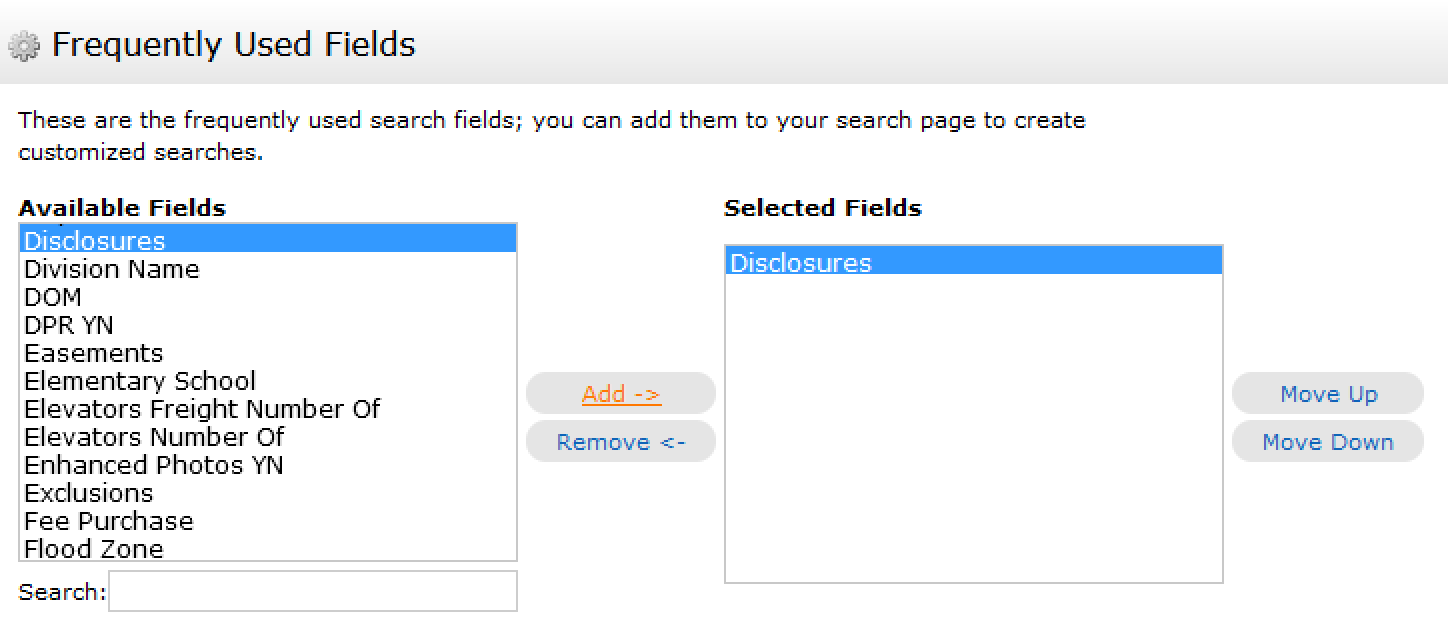Click the gear icon beside Frequently Used Fields

coord(24,46)
